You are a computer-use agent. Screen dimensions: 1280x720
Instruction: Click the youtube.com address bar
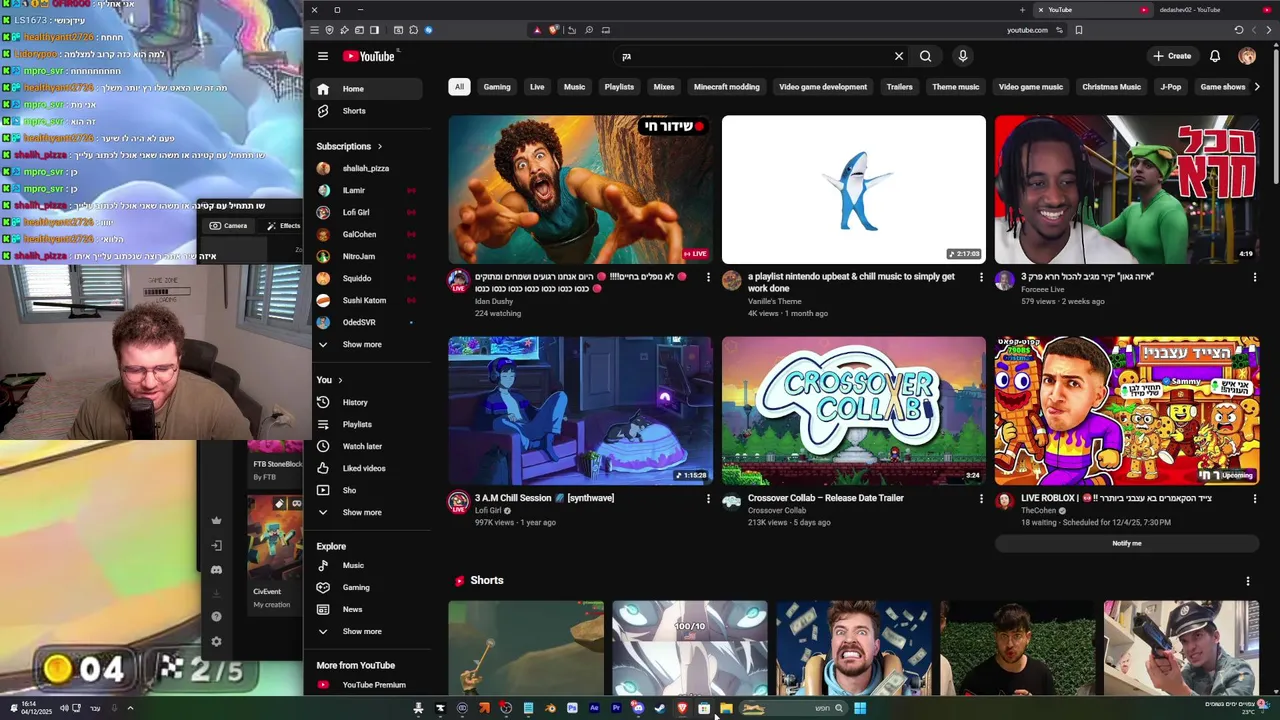point(1027,30)
